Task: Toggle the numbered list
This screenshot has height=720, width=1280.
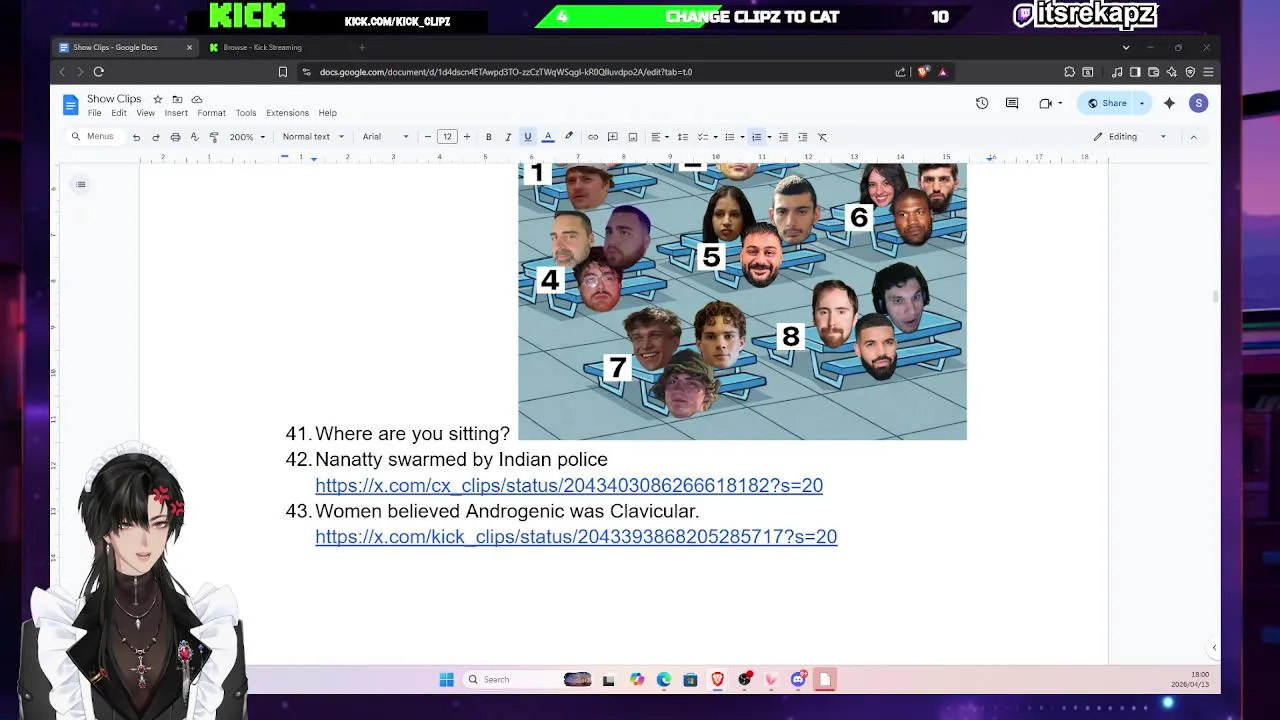Action: click(x=756, y=137)
